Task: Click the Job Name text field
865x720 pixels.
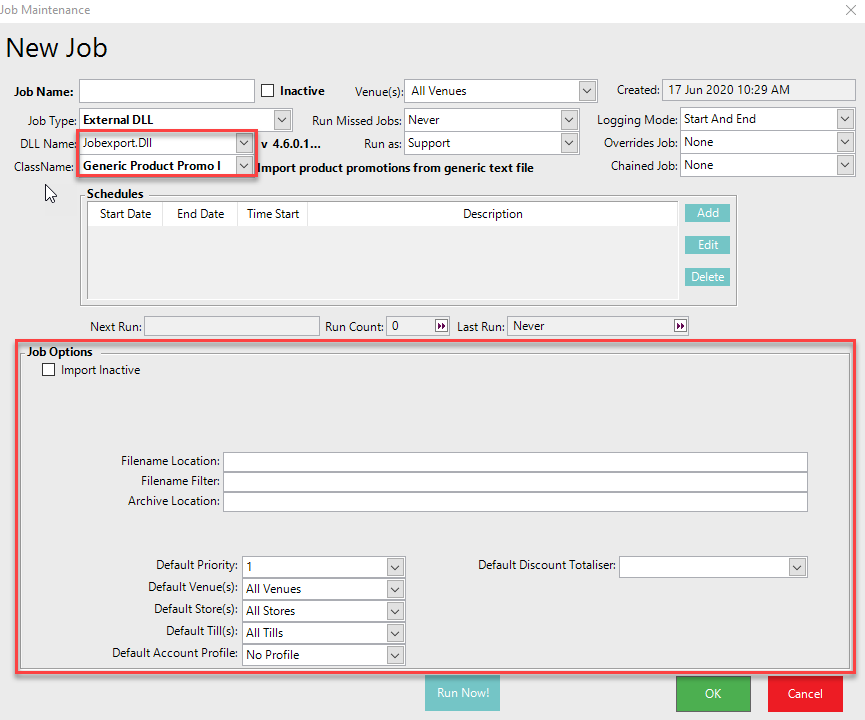Action: point(166,91)
